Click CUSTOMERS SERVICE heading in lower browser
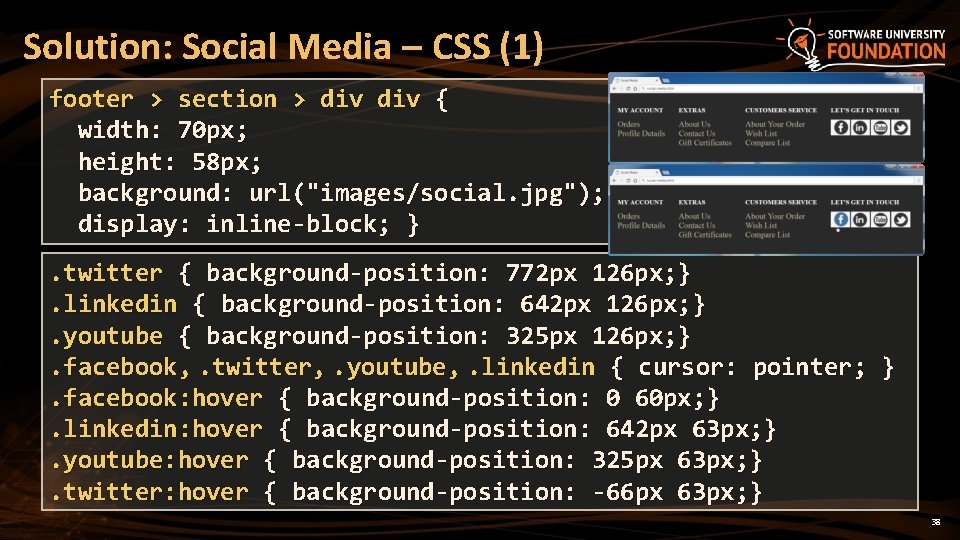This screenshot has height=540, width=960. [x=781, y=202]
